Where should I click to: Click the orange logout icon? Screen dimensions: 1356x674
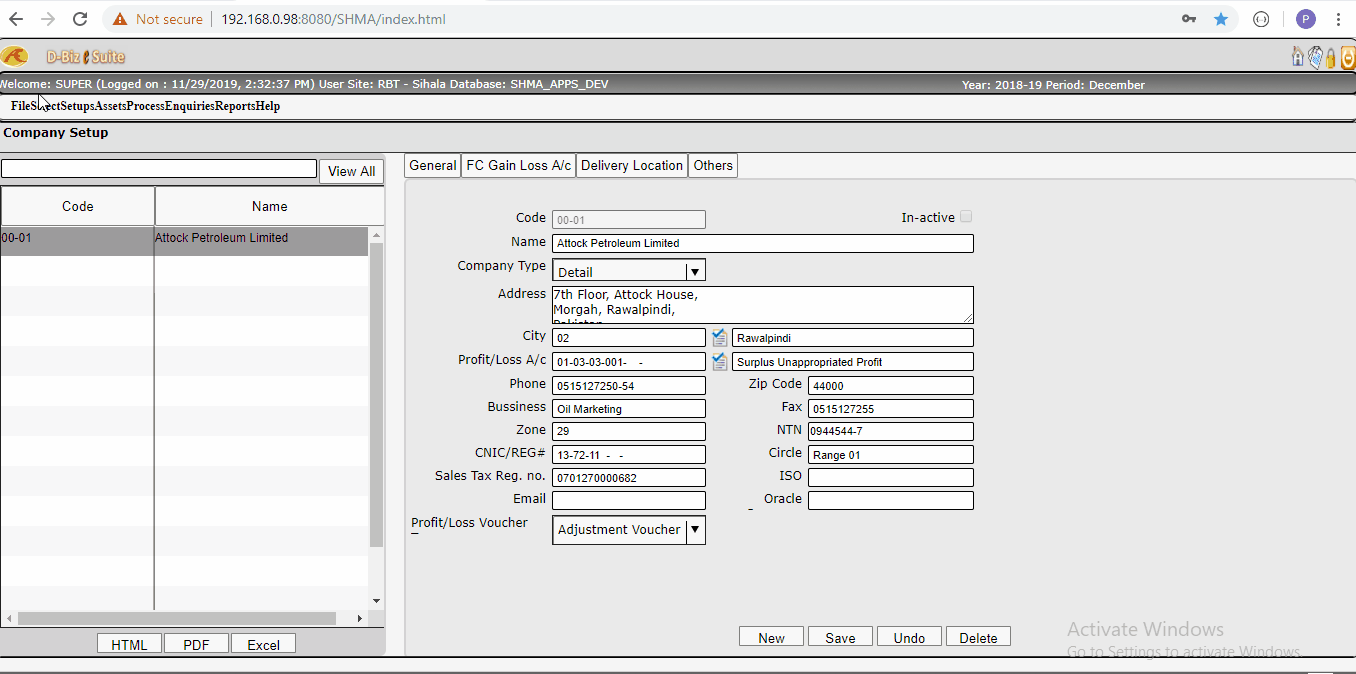(x=1347, y=57)
